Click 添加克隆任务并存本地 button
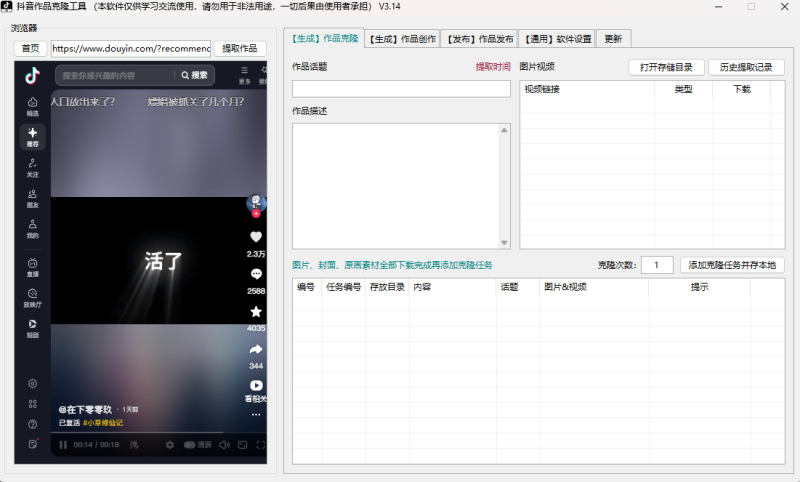 coord(732,265)
